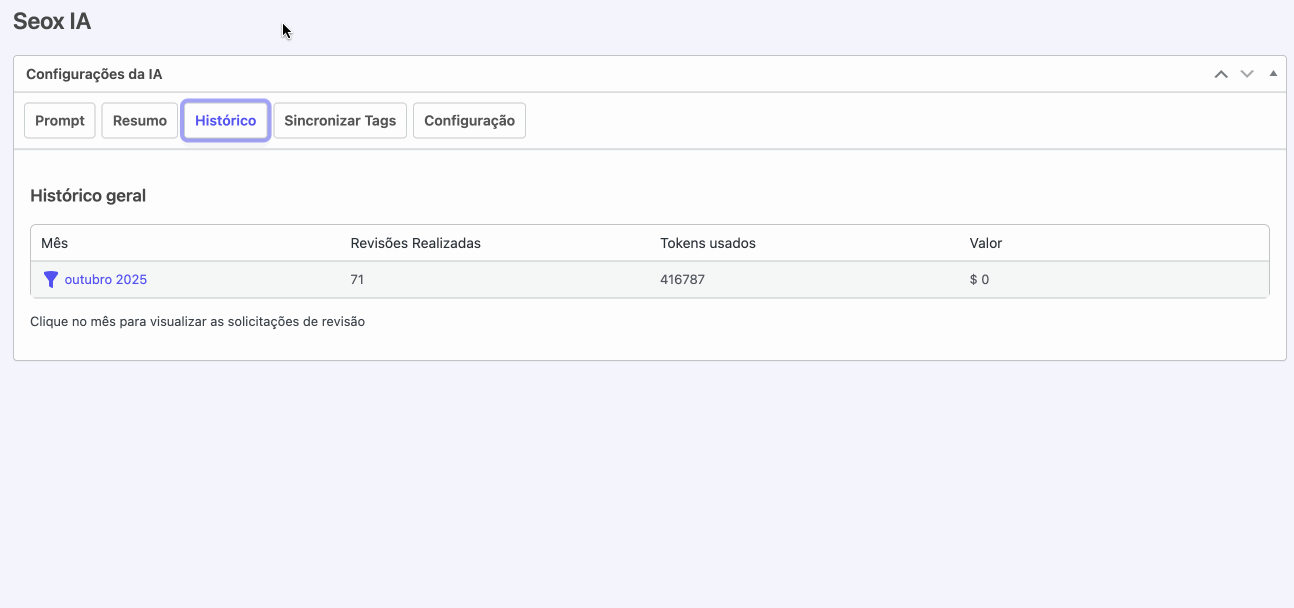
Task: Go to the Sincronizar Tags tab
Action: tap(340, 121)
